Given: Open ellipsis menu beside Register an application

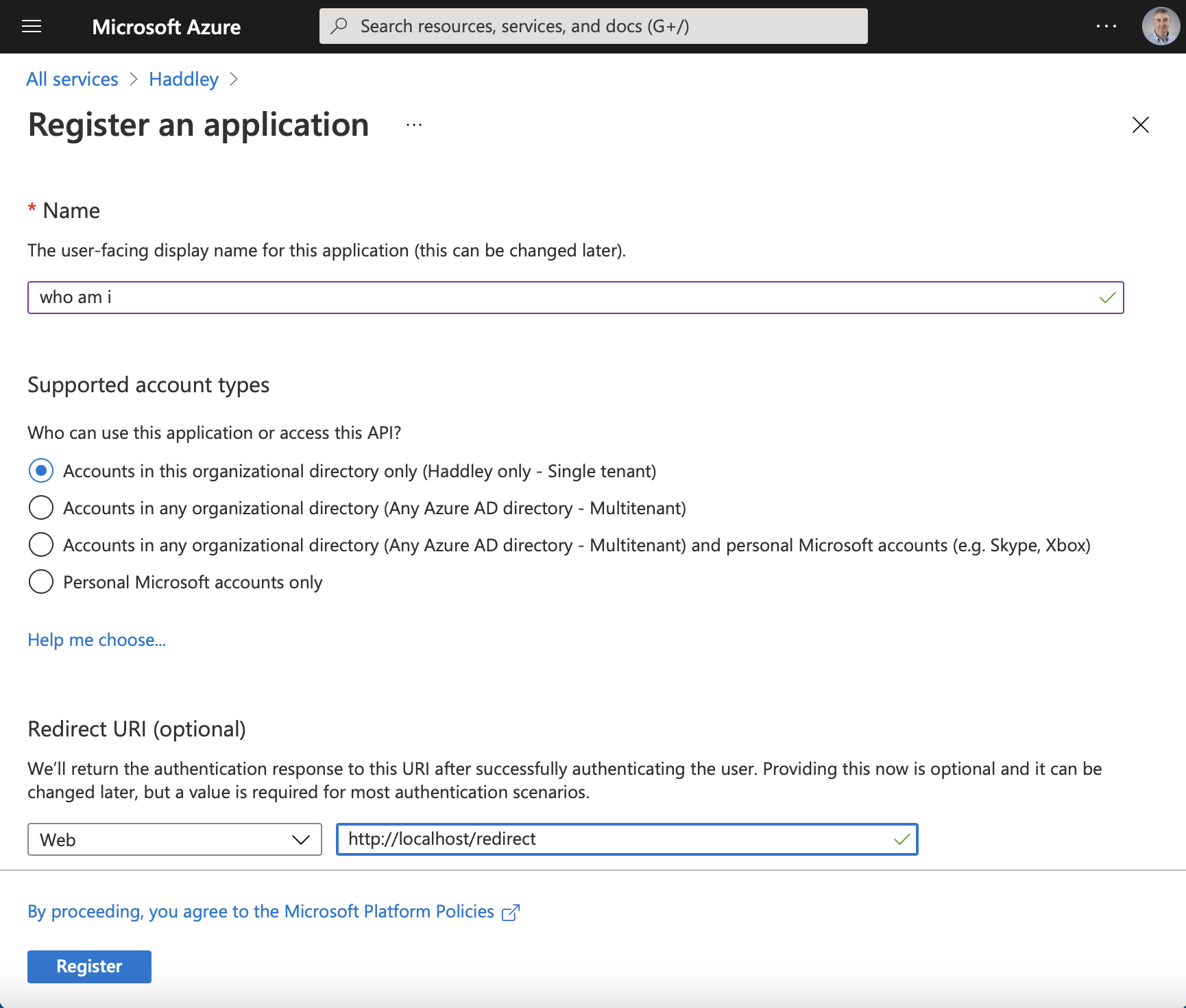Looking at the screenshot, I should pos(414,125).
